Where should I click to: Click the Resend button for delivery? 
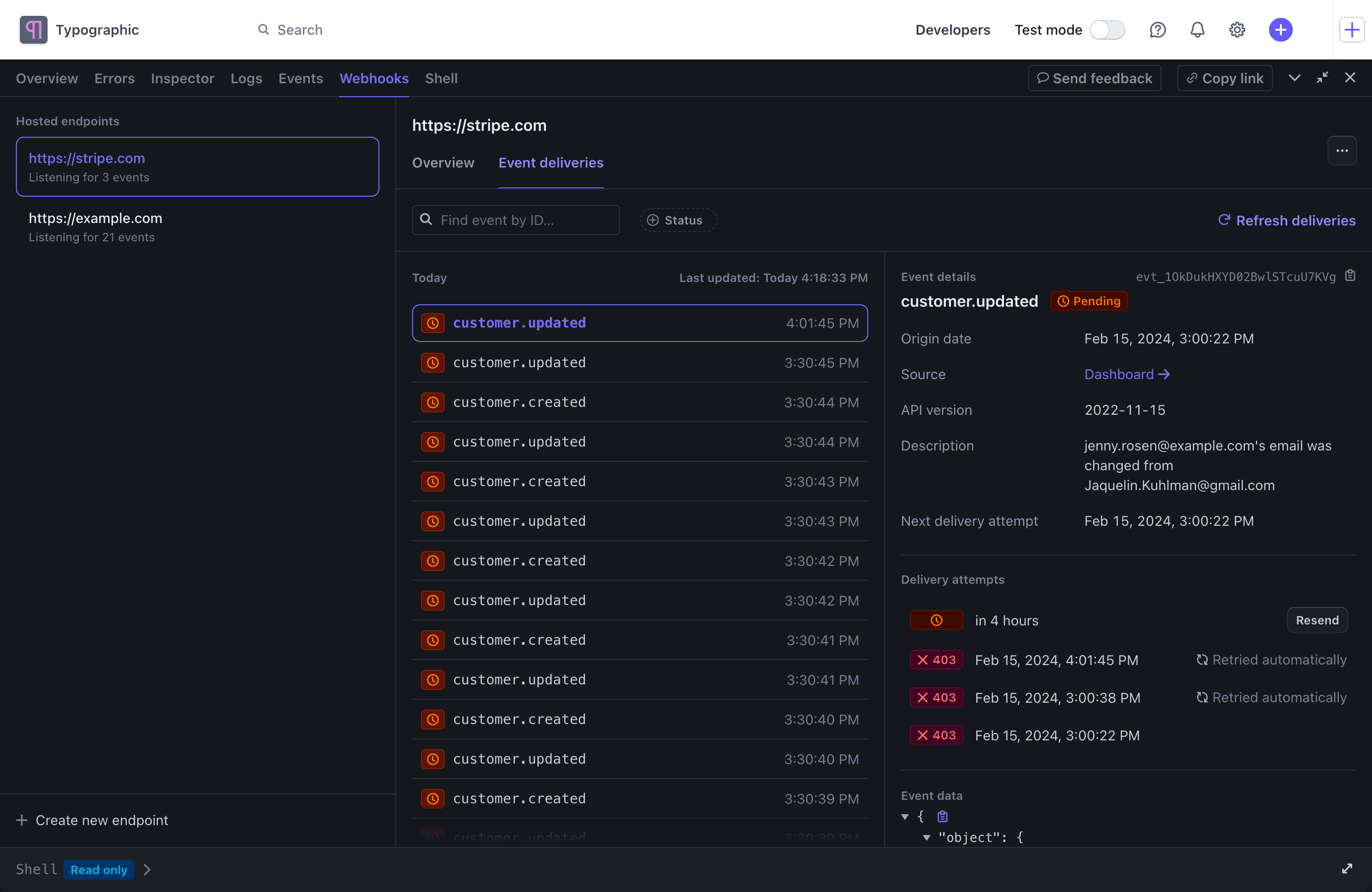1316,620
